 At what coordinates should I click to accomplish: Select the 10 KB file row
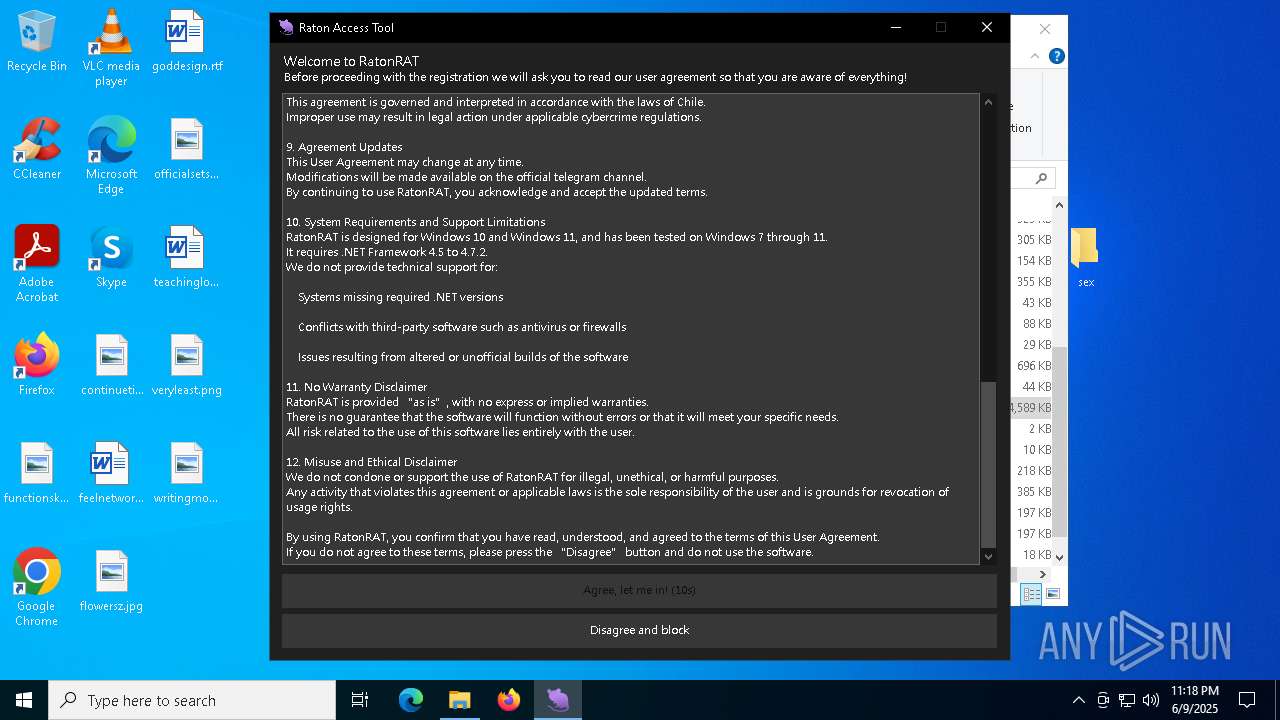(x=1032, y=450)
